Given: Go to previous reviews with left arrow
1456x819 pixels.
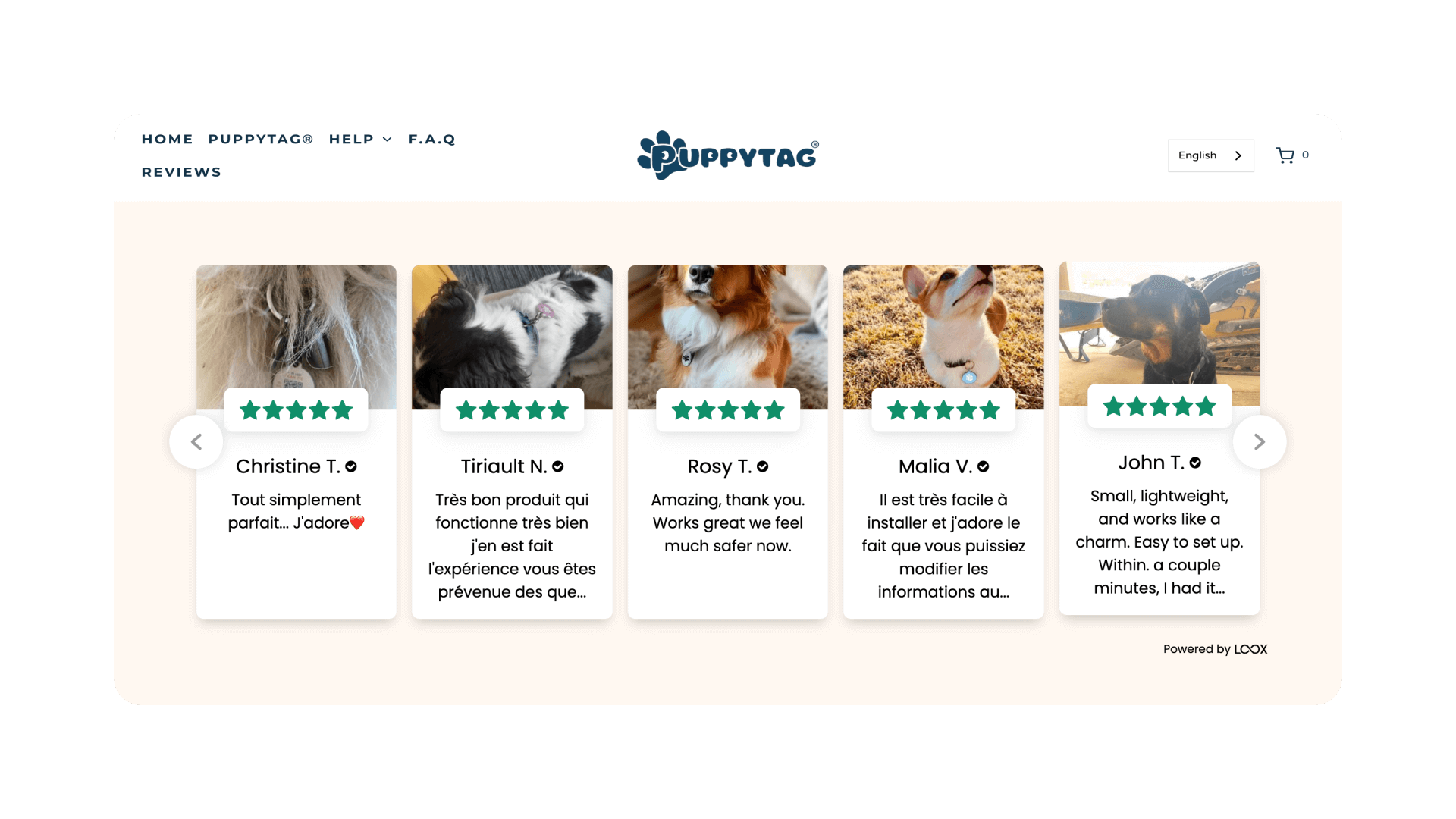Looking at the screenshot, I should (196, 441).
